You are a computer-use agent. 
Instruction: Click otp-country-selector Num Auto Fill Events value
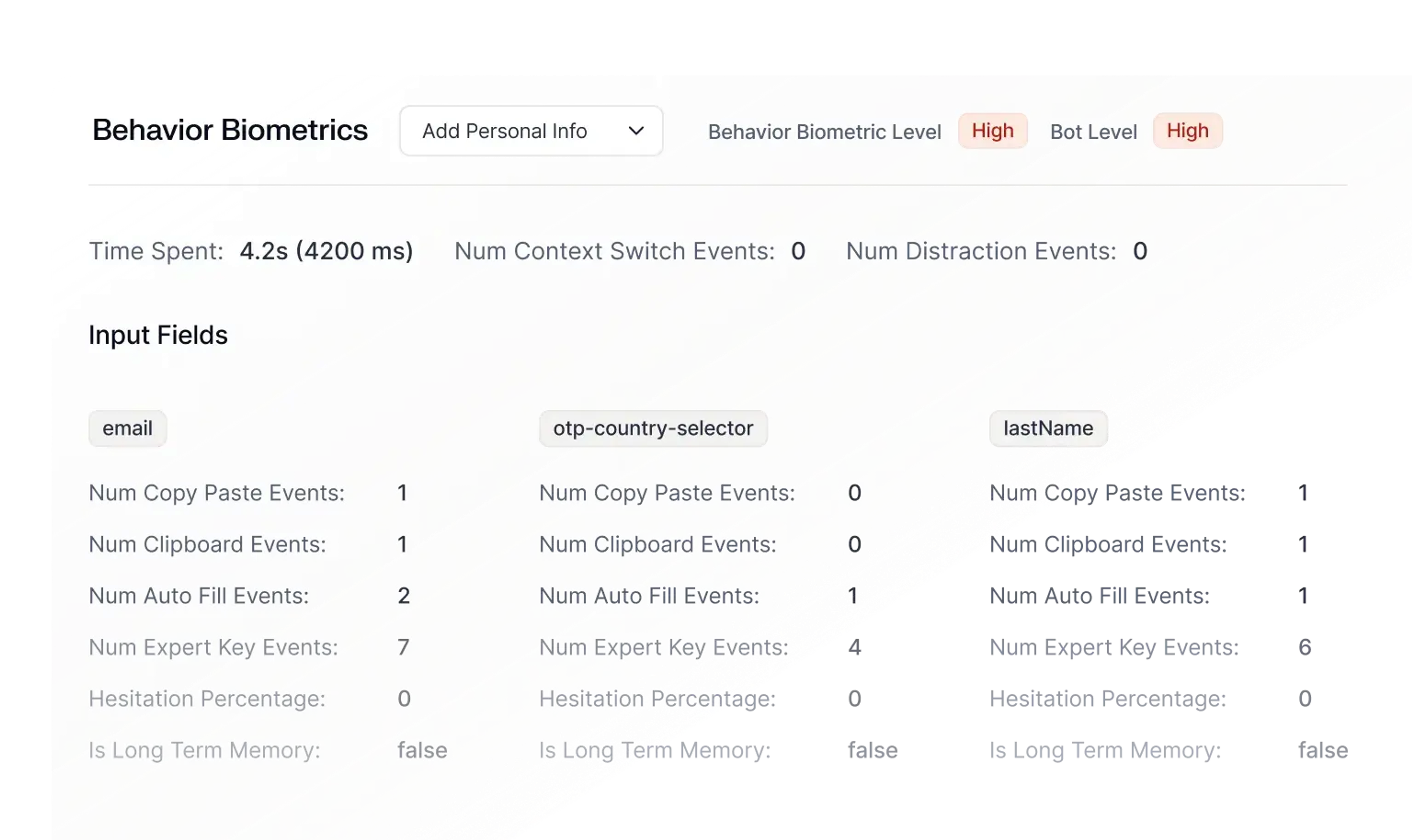coord(853,596)
